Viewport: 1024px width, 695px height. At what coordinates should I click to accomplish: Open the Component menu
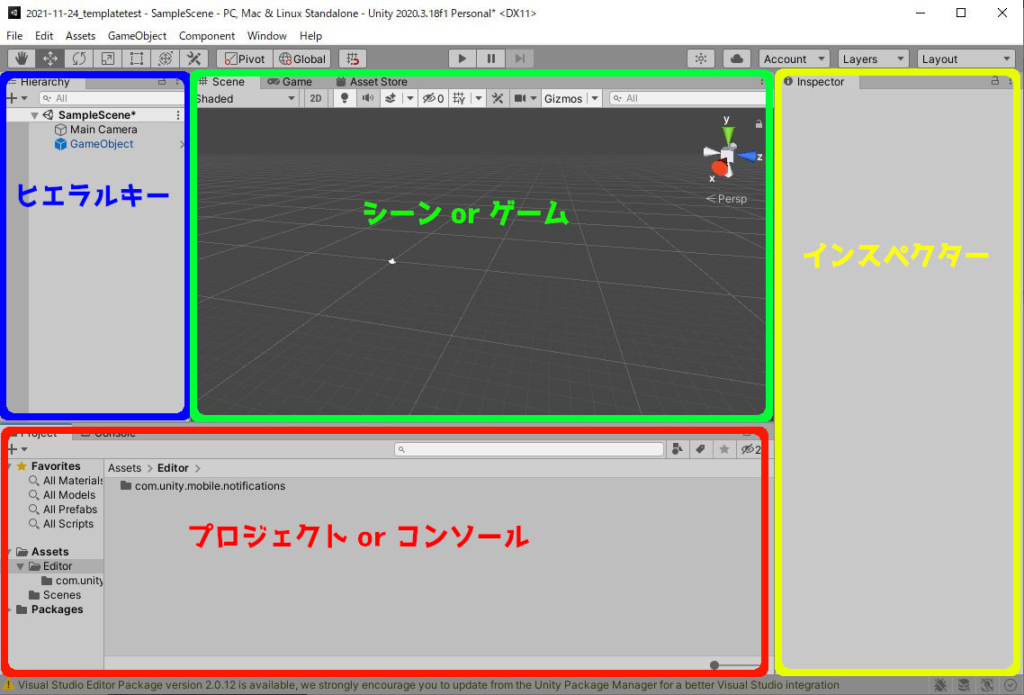click(x=207, y=36)
